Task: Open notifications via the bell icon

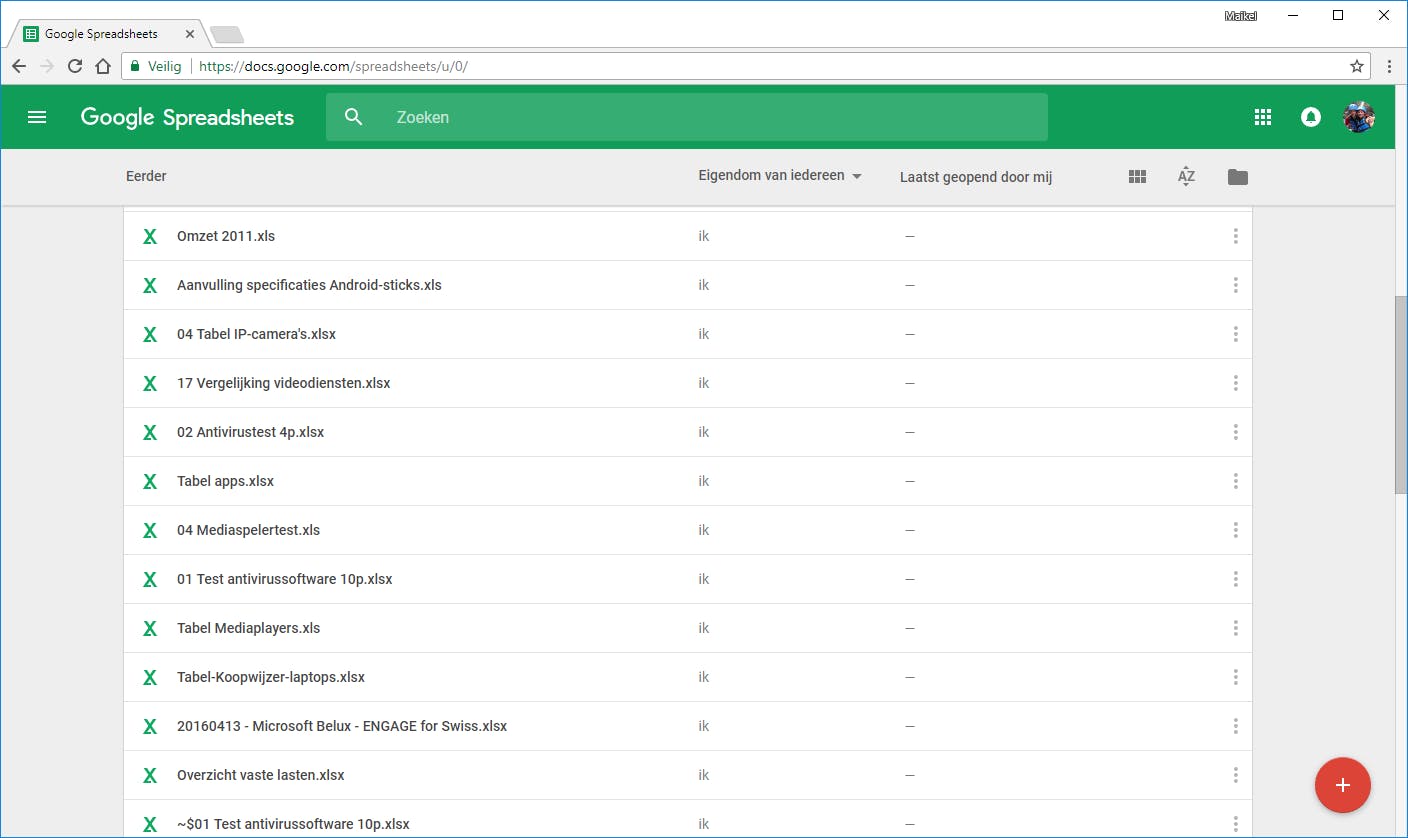Action: (1310, 117)
